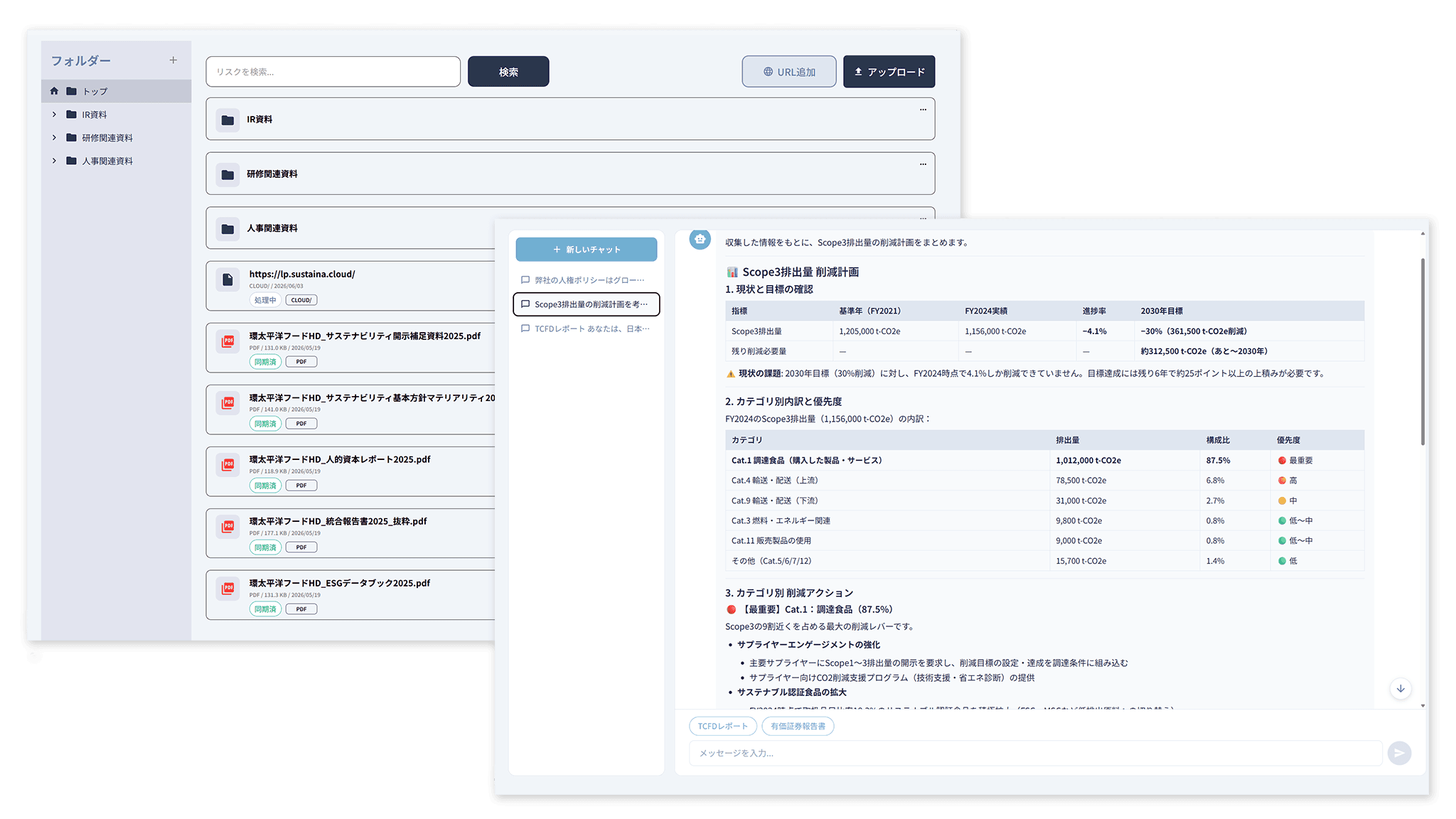Image resolution: width=1456 pixels, height=819 pixels.
Task: Expand the 研修関連資料 tree folder
Action: [x=54, y=138]
